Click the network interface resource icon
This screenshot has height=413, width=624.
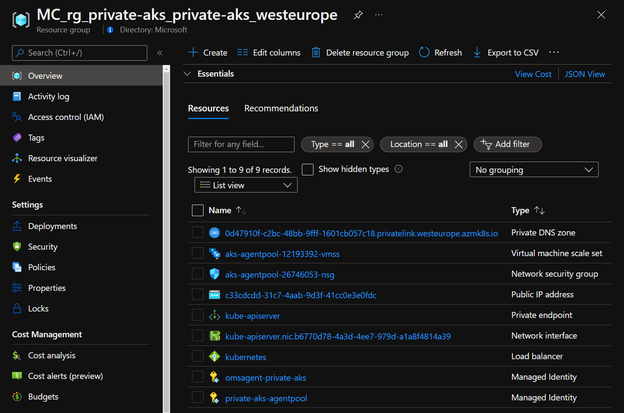click(x=214, y=336)
